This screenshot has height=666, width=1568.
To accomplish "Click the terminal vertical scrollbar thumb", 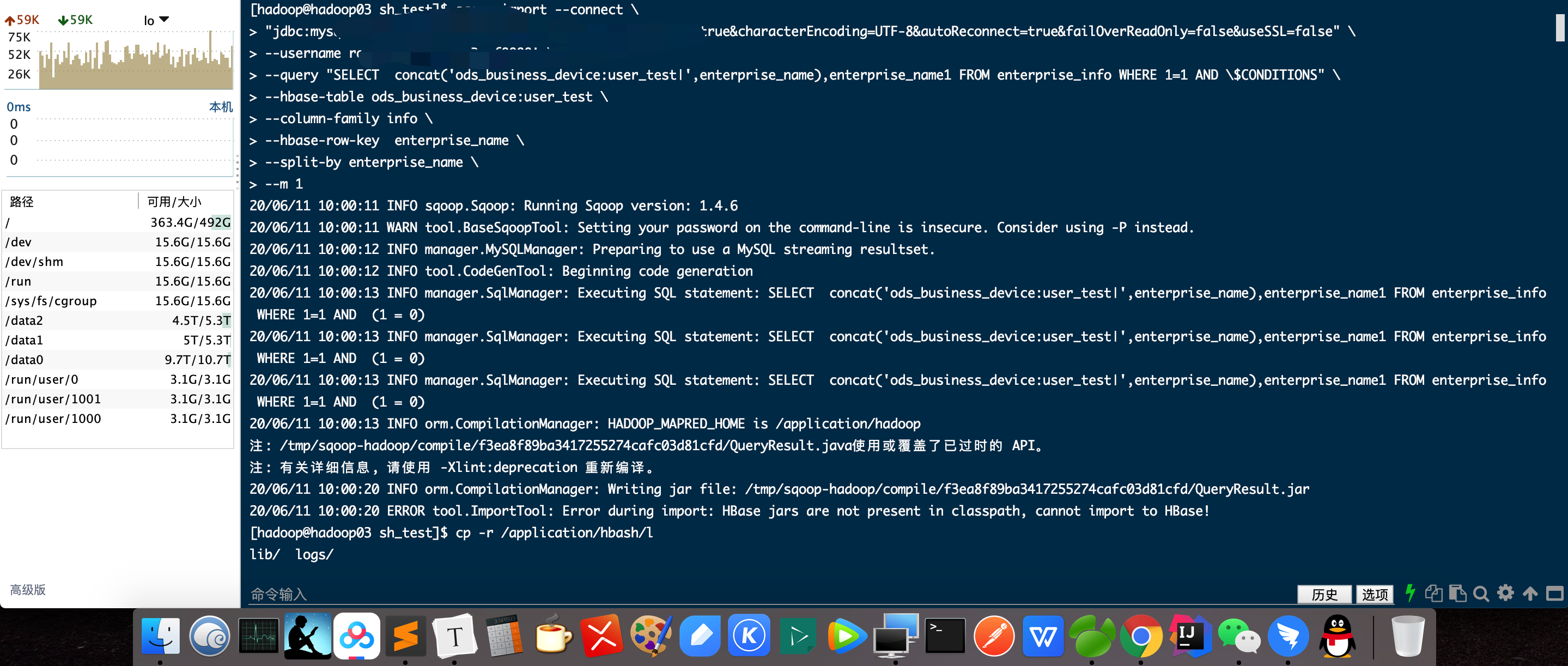I will click(1561, 27).
